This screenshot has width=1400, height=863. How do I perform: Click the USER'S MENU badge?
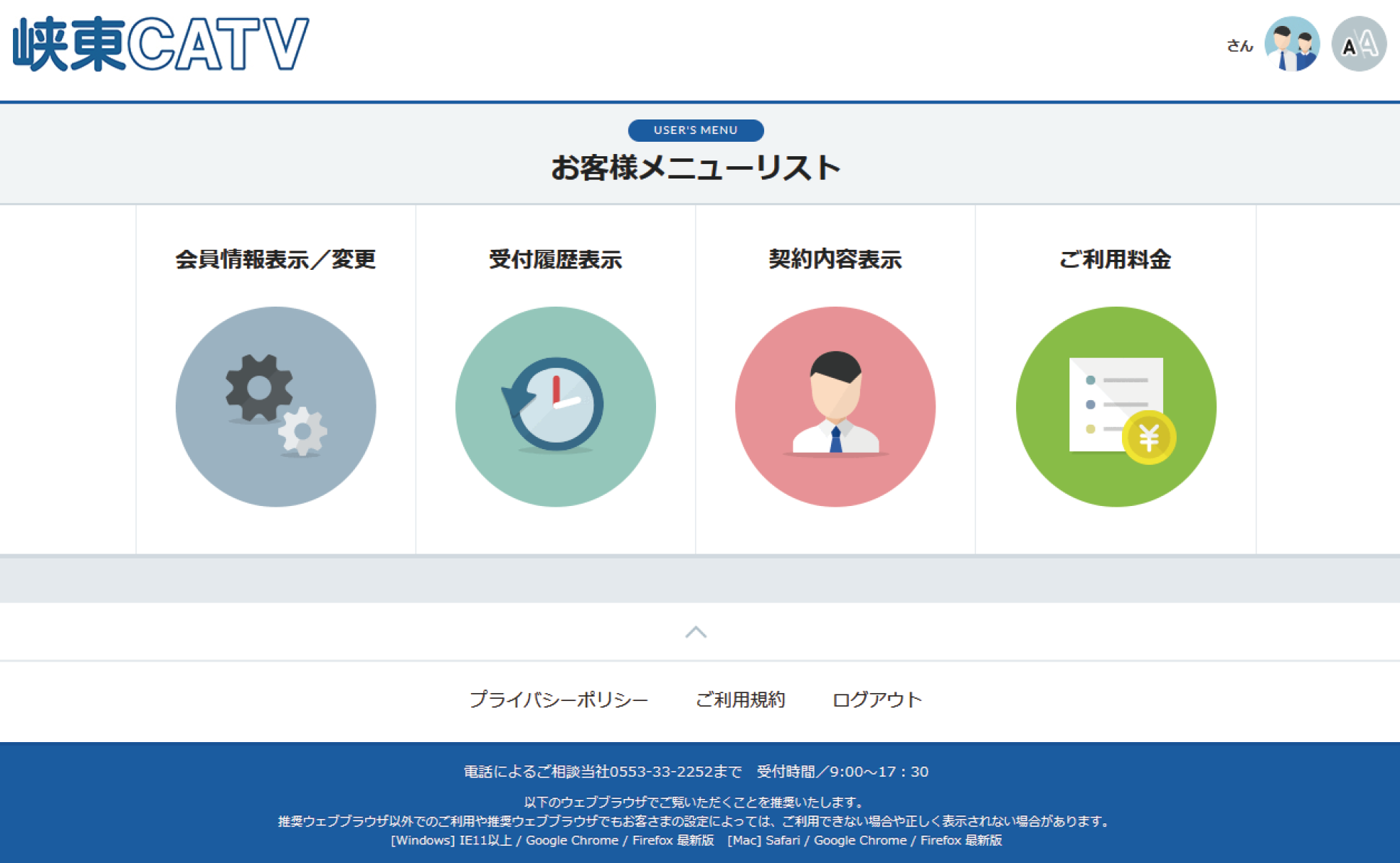click(696, 130)
